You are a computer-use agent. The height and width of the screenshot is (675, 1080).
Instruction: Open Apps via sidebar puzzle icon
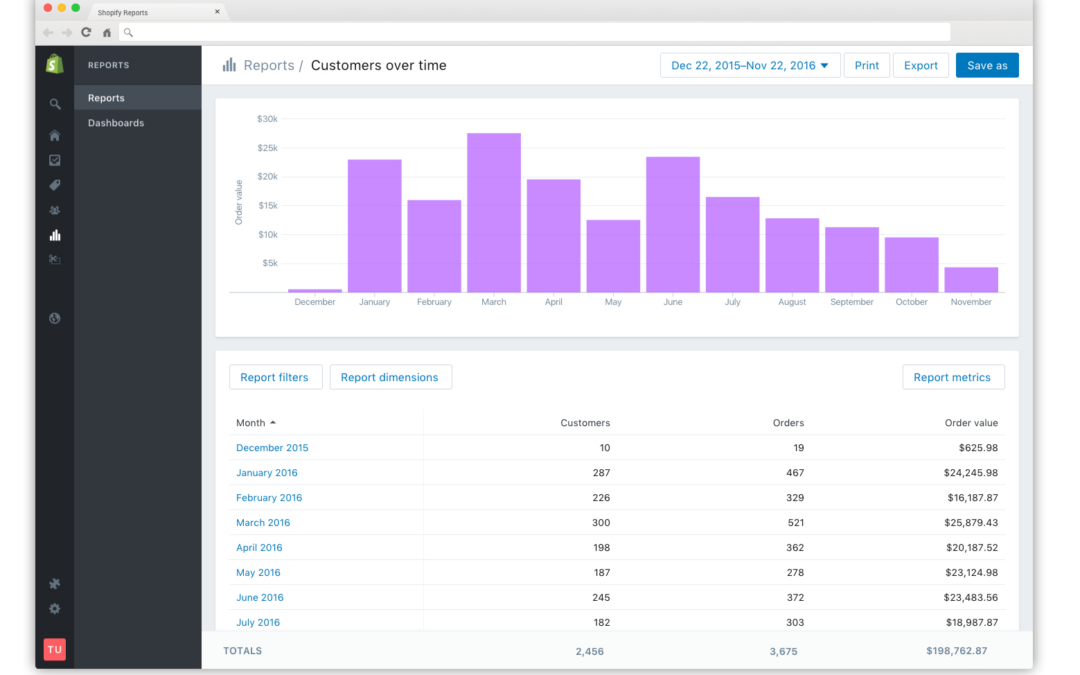54,584
